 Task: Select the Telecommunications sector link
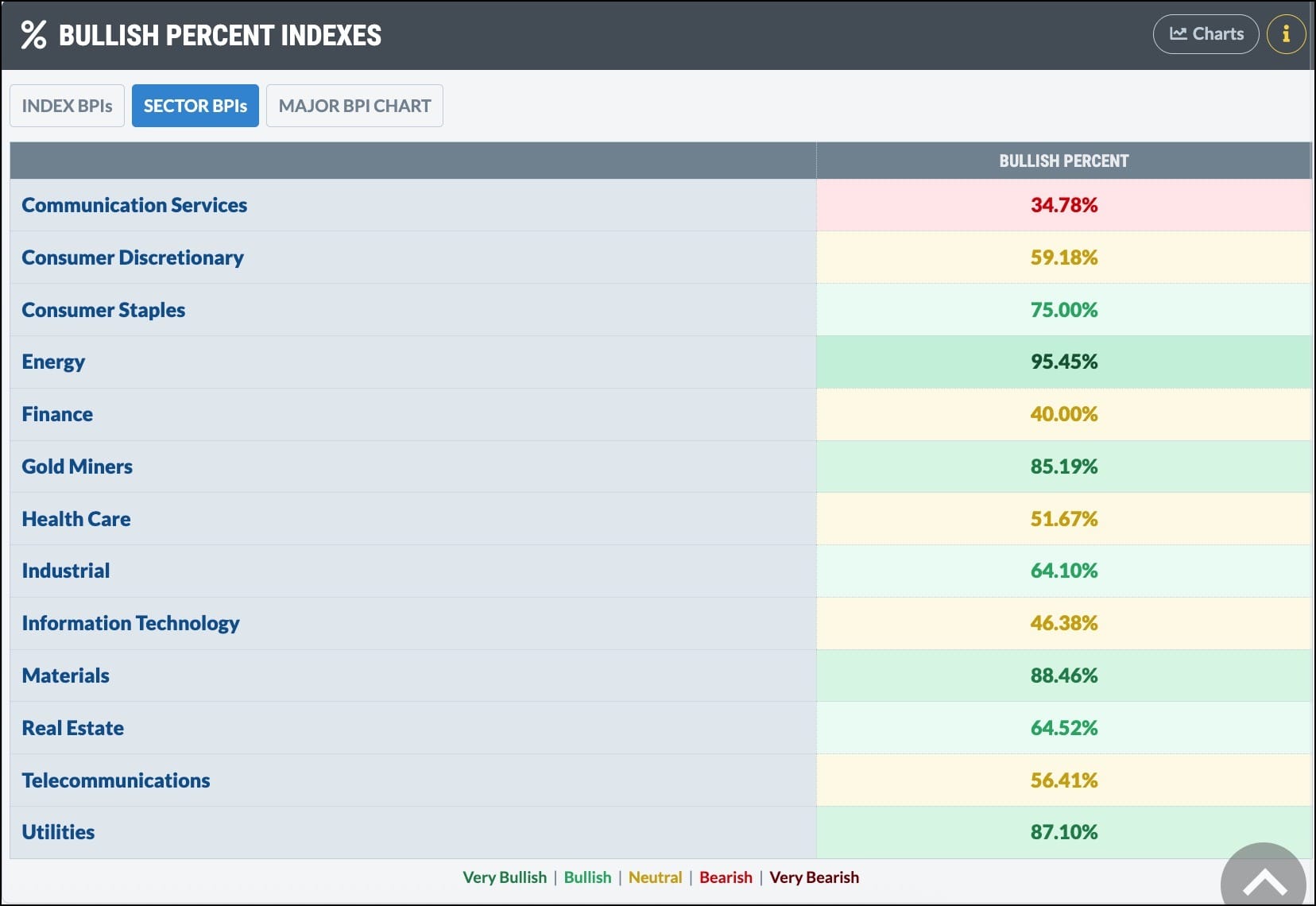(x=116, y=780)
